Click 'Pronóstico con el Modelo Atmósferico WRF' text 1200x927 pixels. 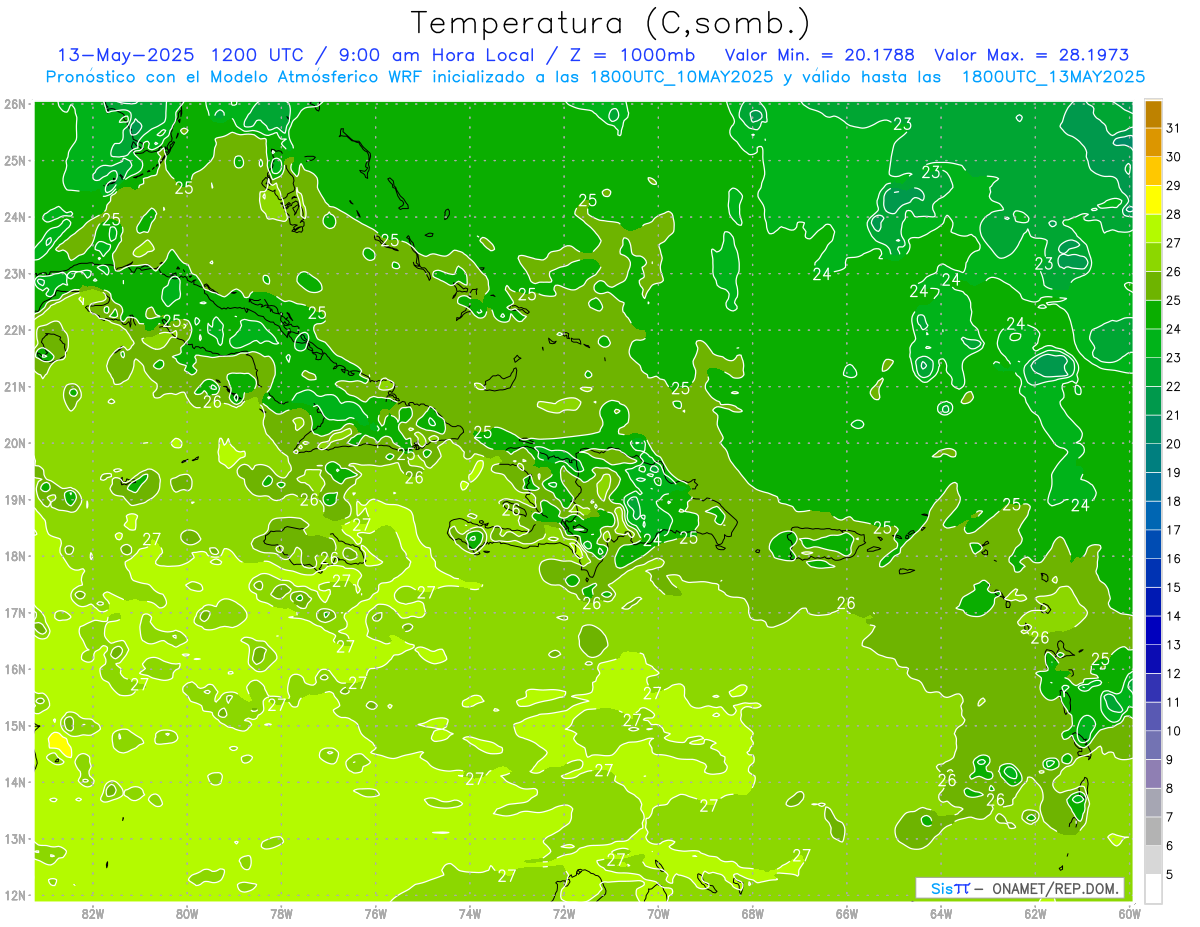(235, 77)
